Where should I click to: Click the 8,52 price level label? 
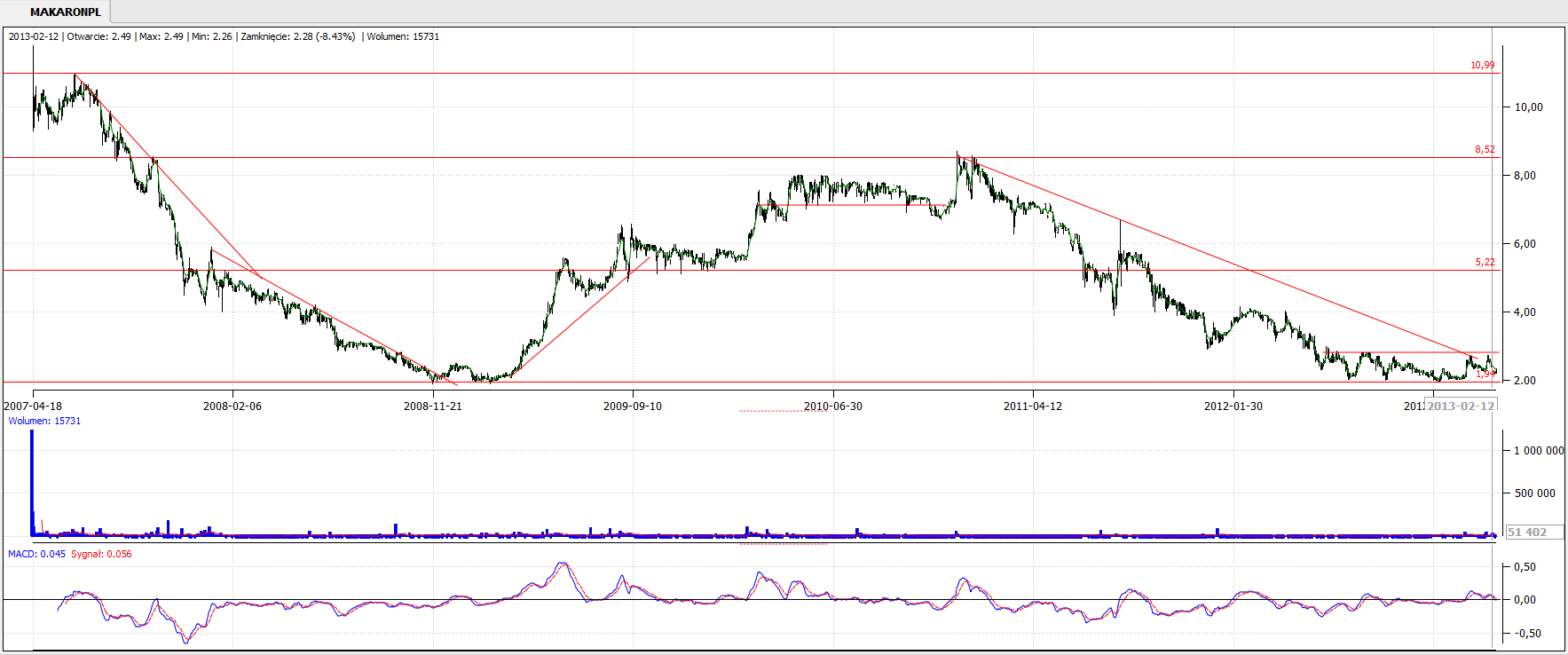point(1485,149)
